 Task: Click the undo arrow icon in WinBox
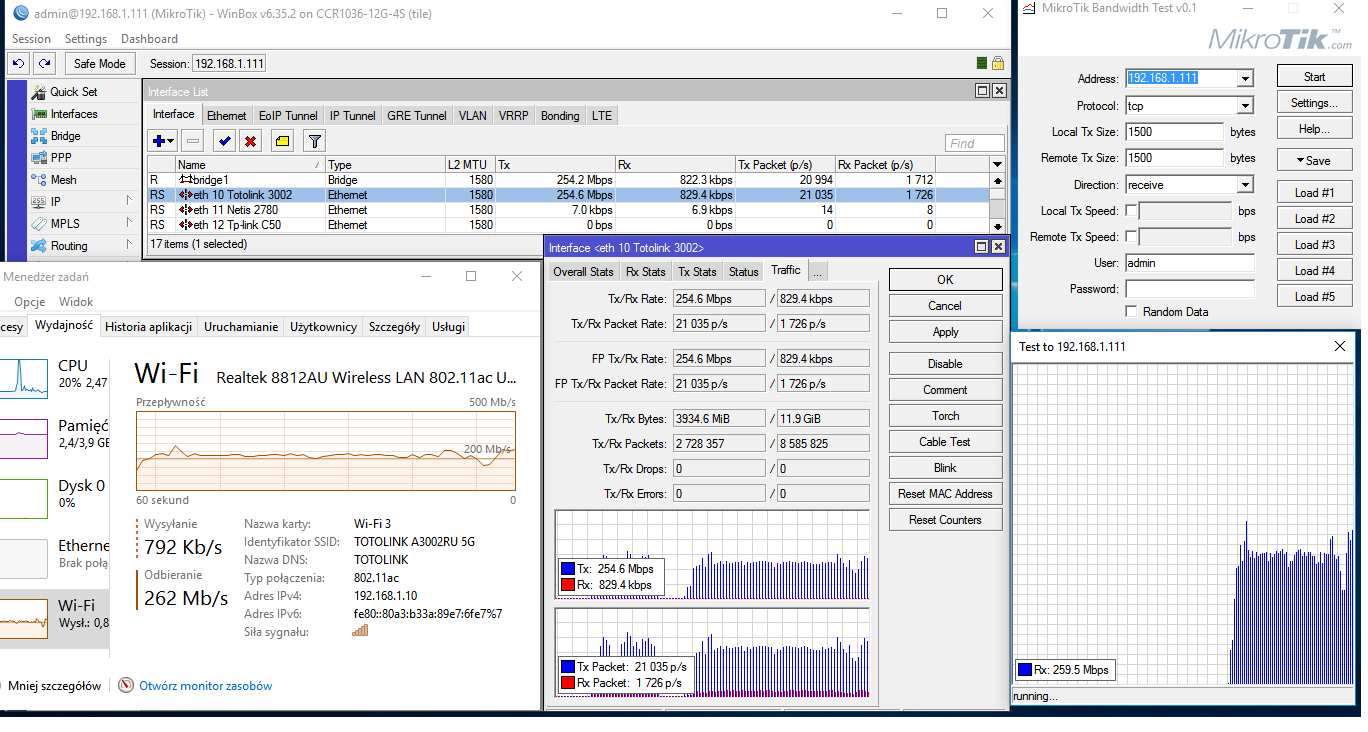pyautogui.click(x=18, y=63)
